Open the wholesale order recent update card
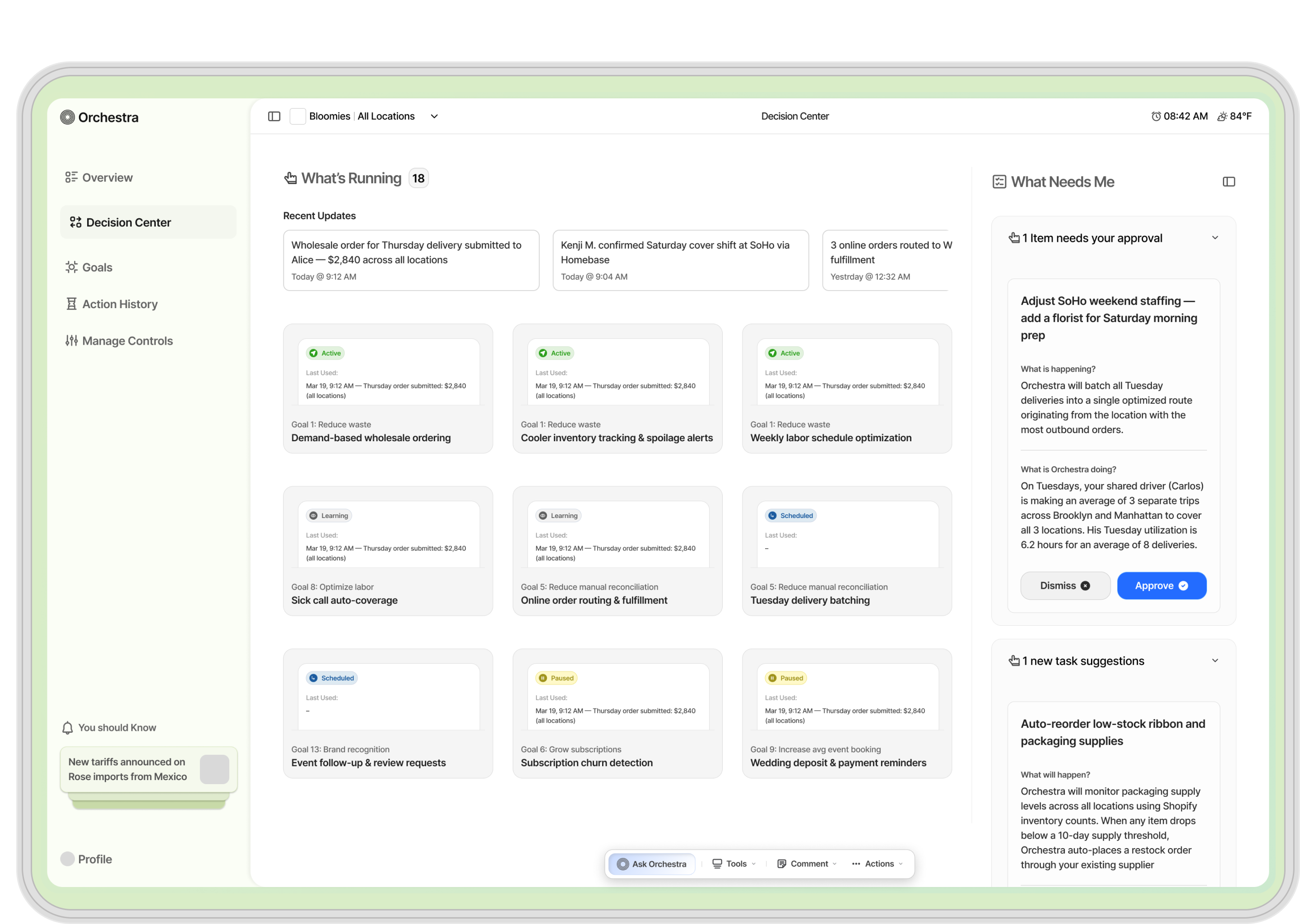 (411, 260)
